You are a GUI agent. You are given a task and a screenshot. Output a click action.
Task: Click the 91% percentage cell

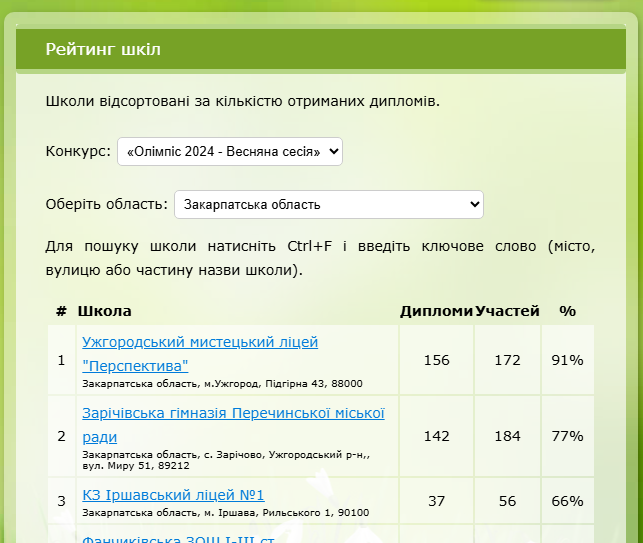click(x=567, y=360)
